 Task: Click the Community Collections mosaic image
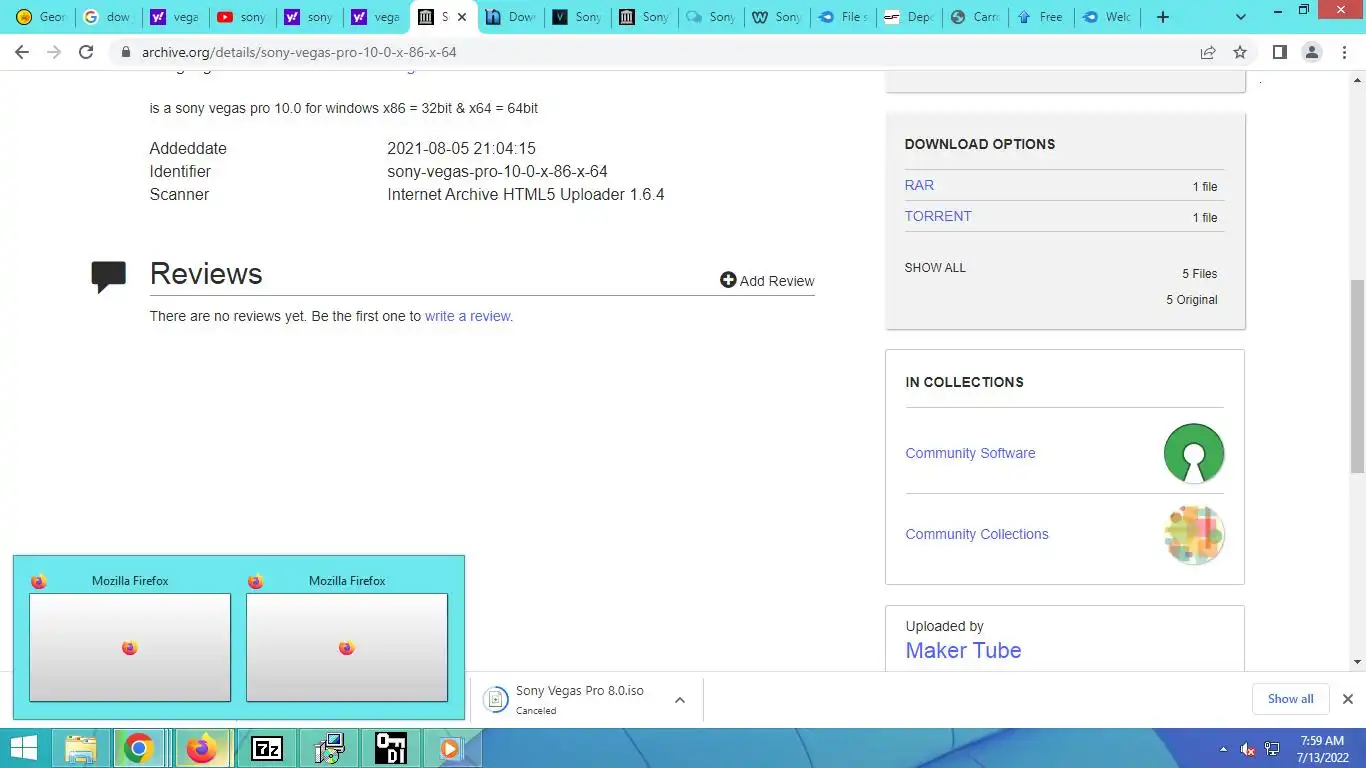[x=1194, y=534]
